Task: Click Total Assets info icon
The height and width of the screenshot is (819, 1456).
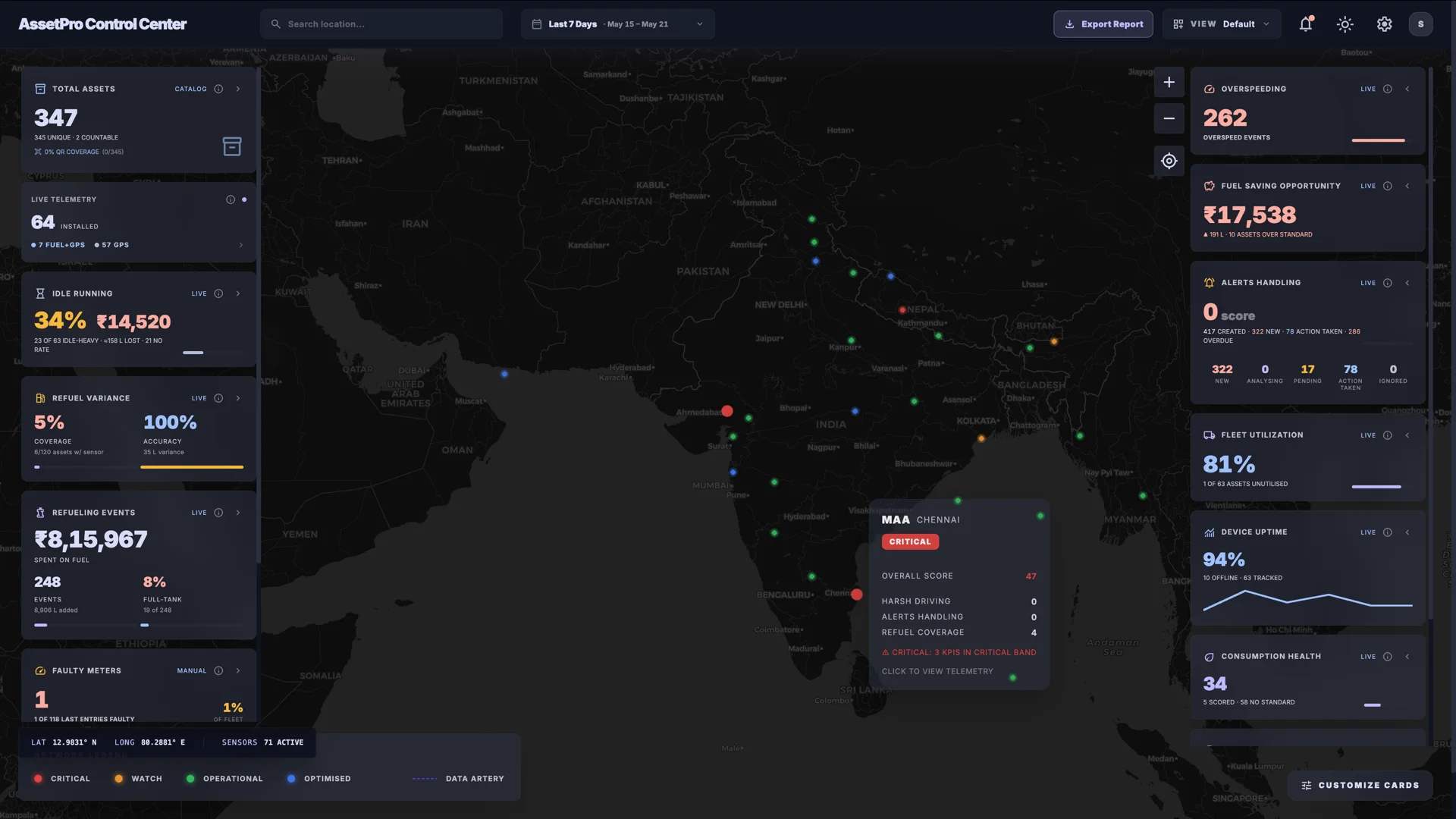Action: pyautogui.click(x=218, y=89)
